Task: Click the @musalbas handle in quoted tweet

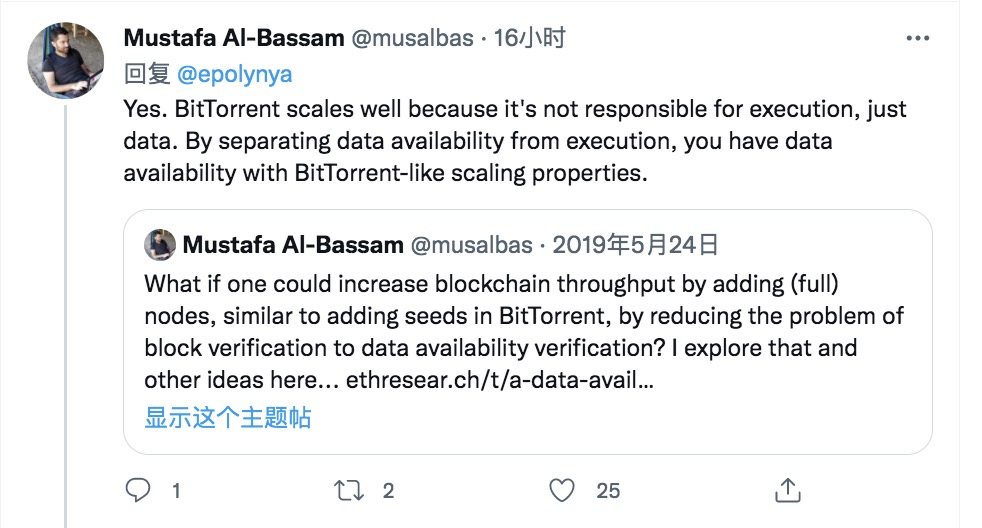Action: (471, 245)
